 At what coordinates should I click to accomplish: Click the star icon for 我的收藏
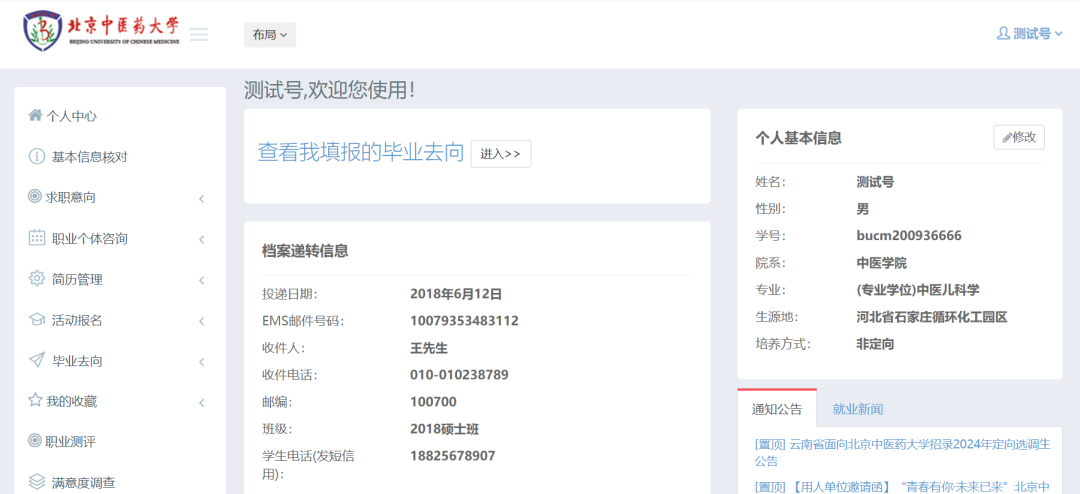coord(35,401)
